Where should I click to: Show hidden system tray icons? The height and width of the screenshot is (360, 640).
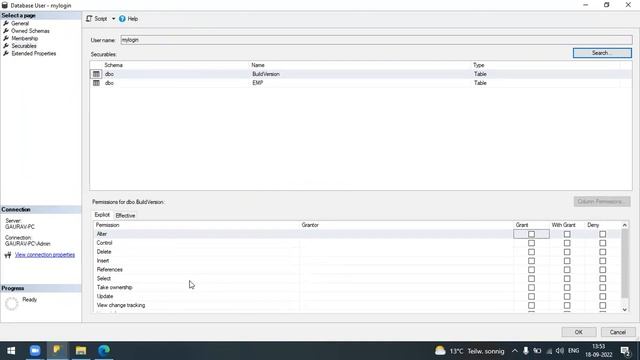[515, 351]
